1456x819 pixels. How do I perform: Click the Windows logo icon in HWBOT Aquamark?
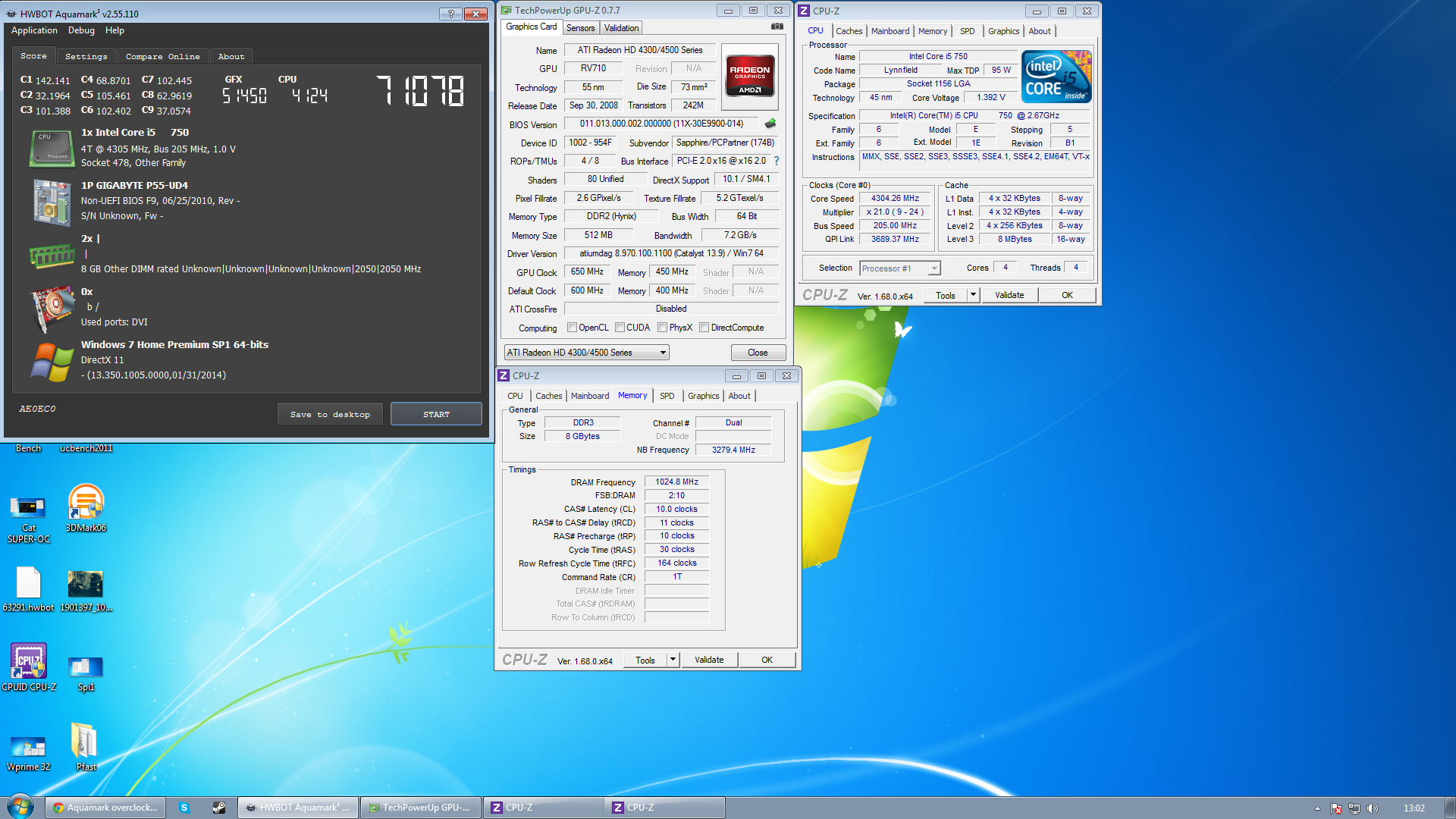click(51, 362)
